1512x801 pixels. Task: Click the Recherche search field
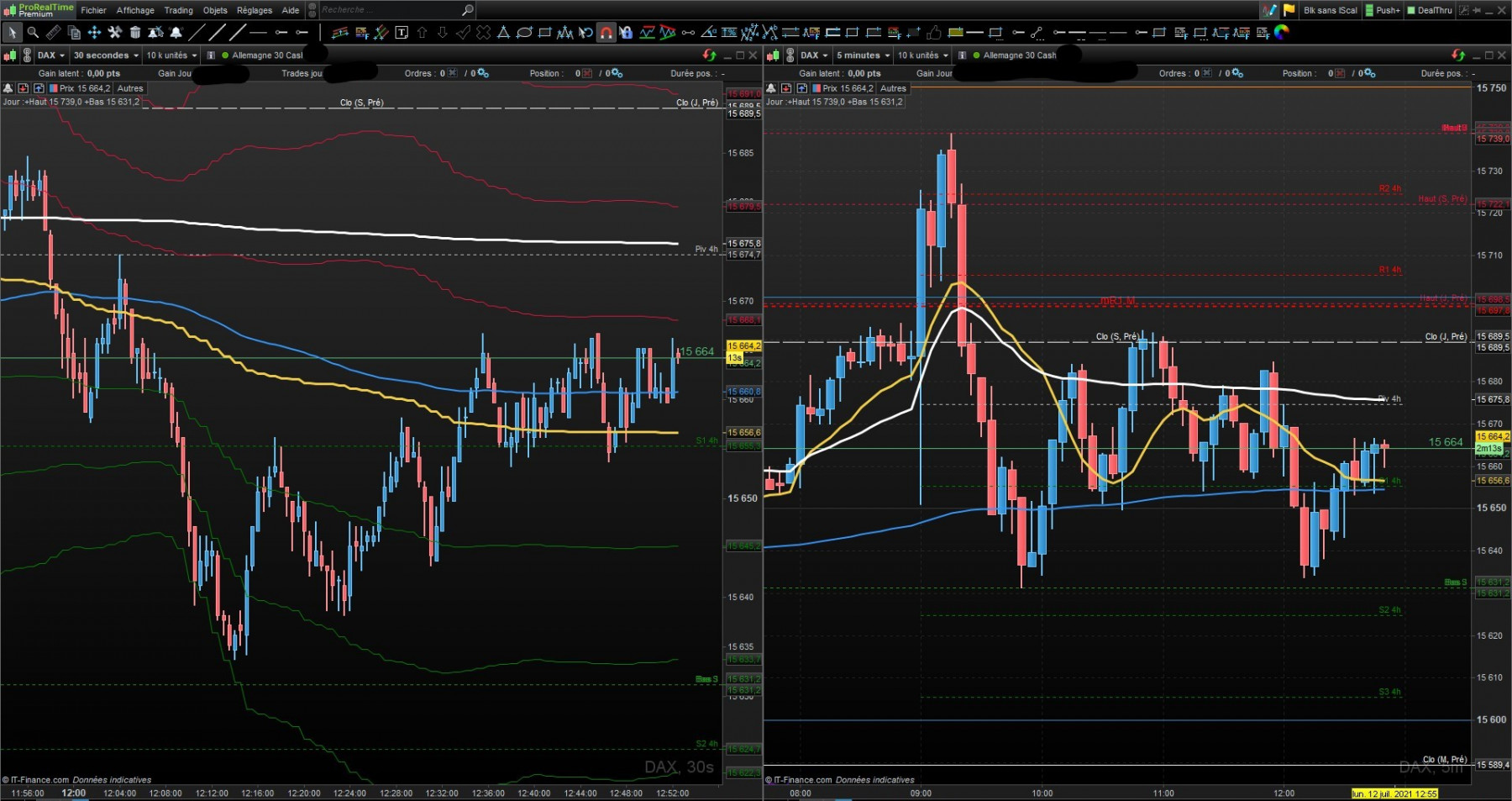click(x=391, y=10)
